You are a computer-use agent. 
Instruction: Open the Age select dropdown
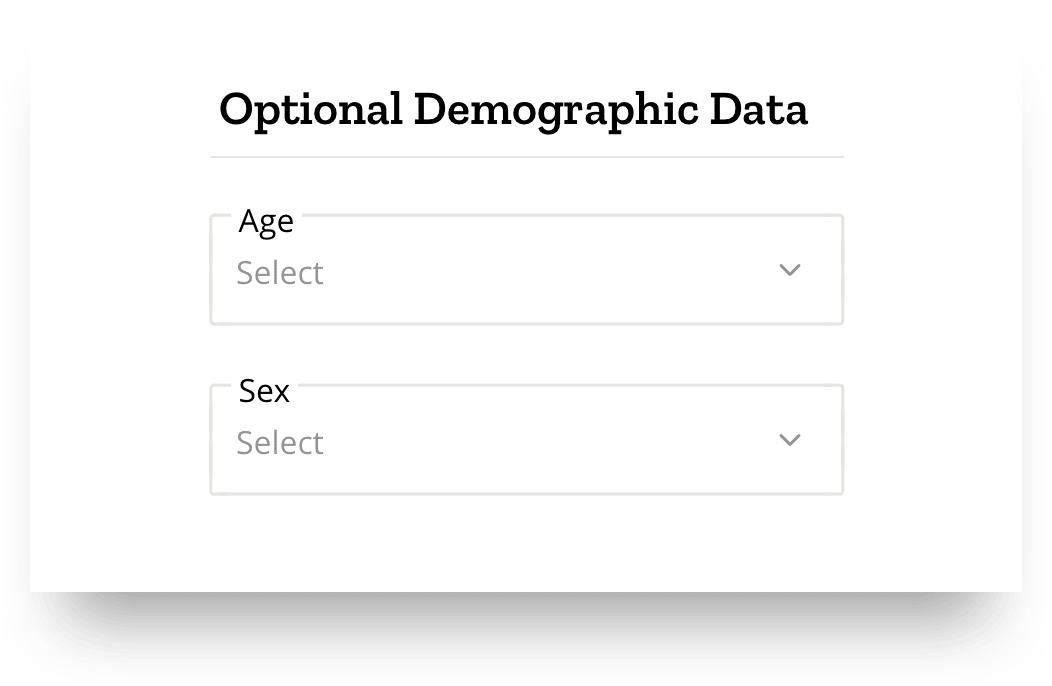(x=526, y=271)
